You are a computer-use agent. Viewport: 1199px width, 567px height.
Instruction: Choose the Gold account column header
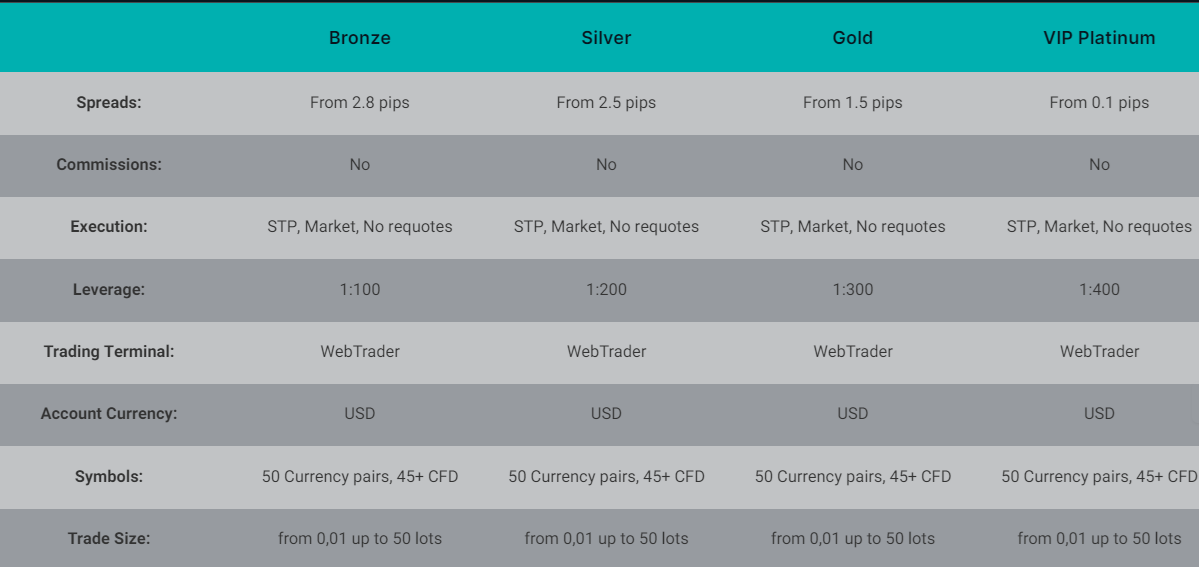[x=853, y=38]
